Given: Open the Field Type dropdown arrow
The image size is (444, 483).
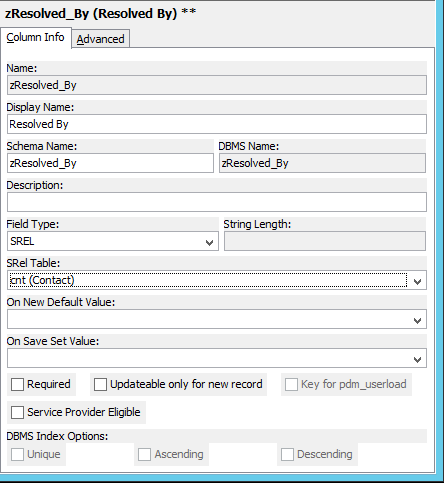Looking at the screenshot, I should tap(209, 242).
